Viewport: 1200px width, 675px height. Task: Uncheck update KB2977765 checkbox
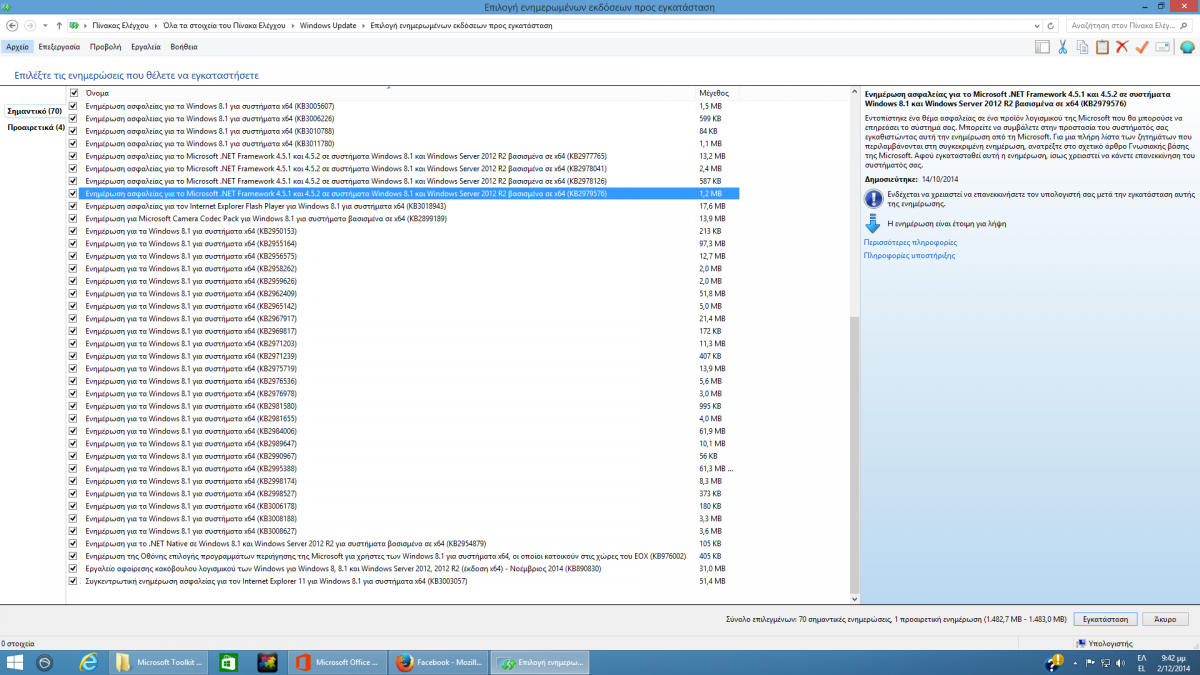point(73,156)
